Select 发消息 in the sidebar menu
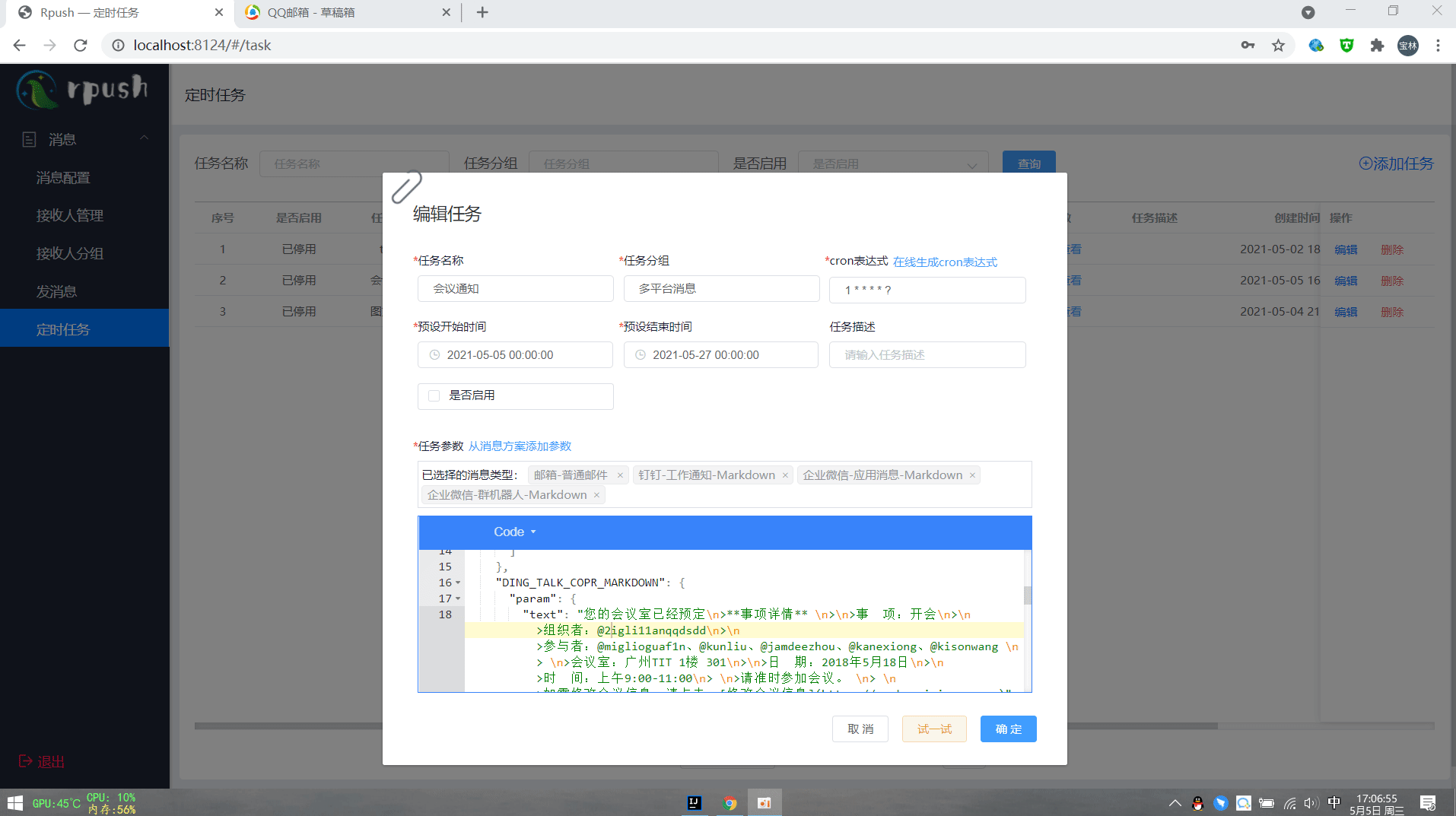Viewport: 1456px width, 816px height. pos(56,291)
